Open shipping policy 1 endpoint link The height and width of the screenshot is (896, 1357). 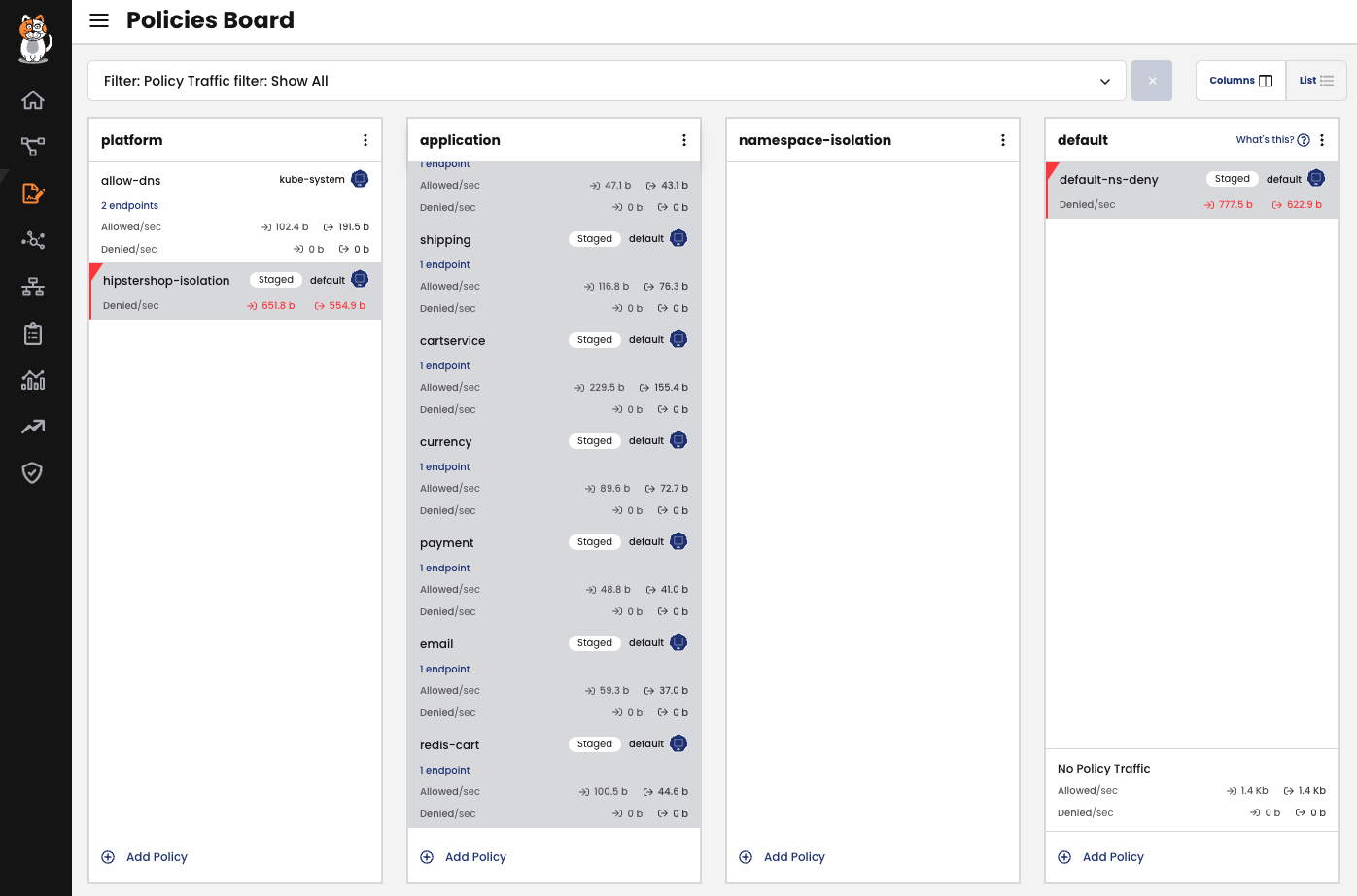pyautogui.click(x=445, y=265)
